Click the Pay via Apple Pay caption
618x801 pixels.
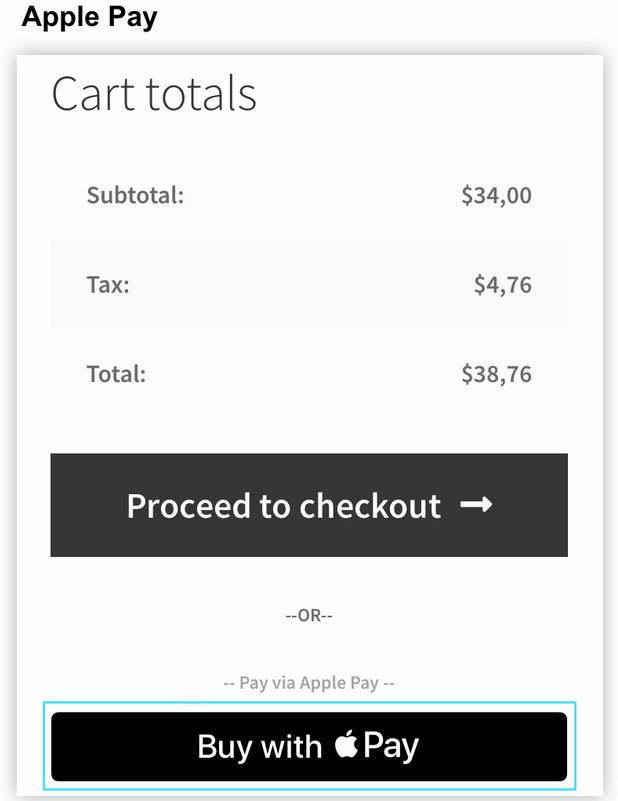click(x=309, y=683)
